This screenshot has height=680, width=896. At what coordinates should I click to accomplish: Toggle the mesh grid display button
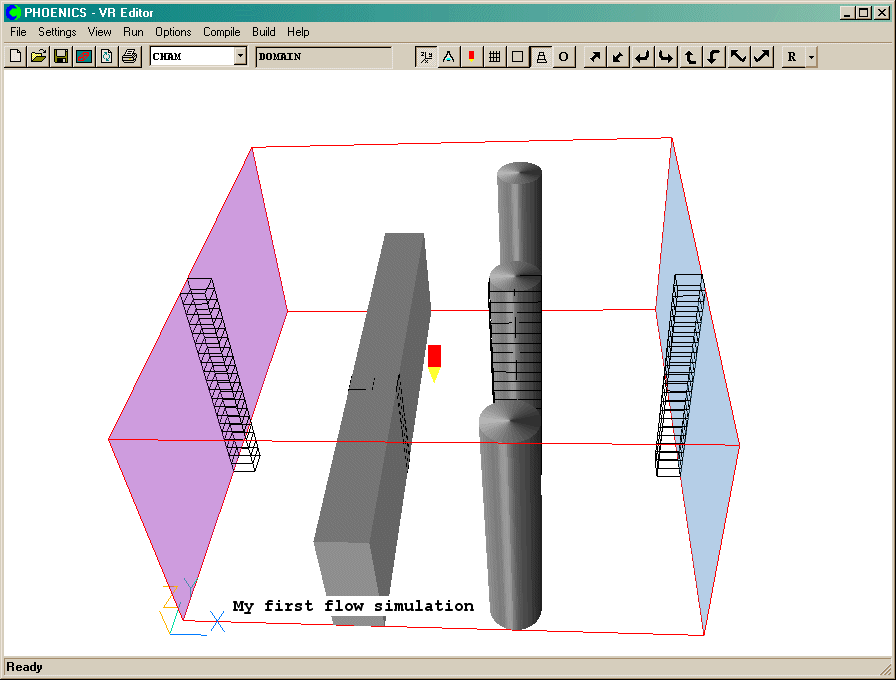click(x=494, y=57)
